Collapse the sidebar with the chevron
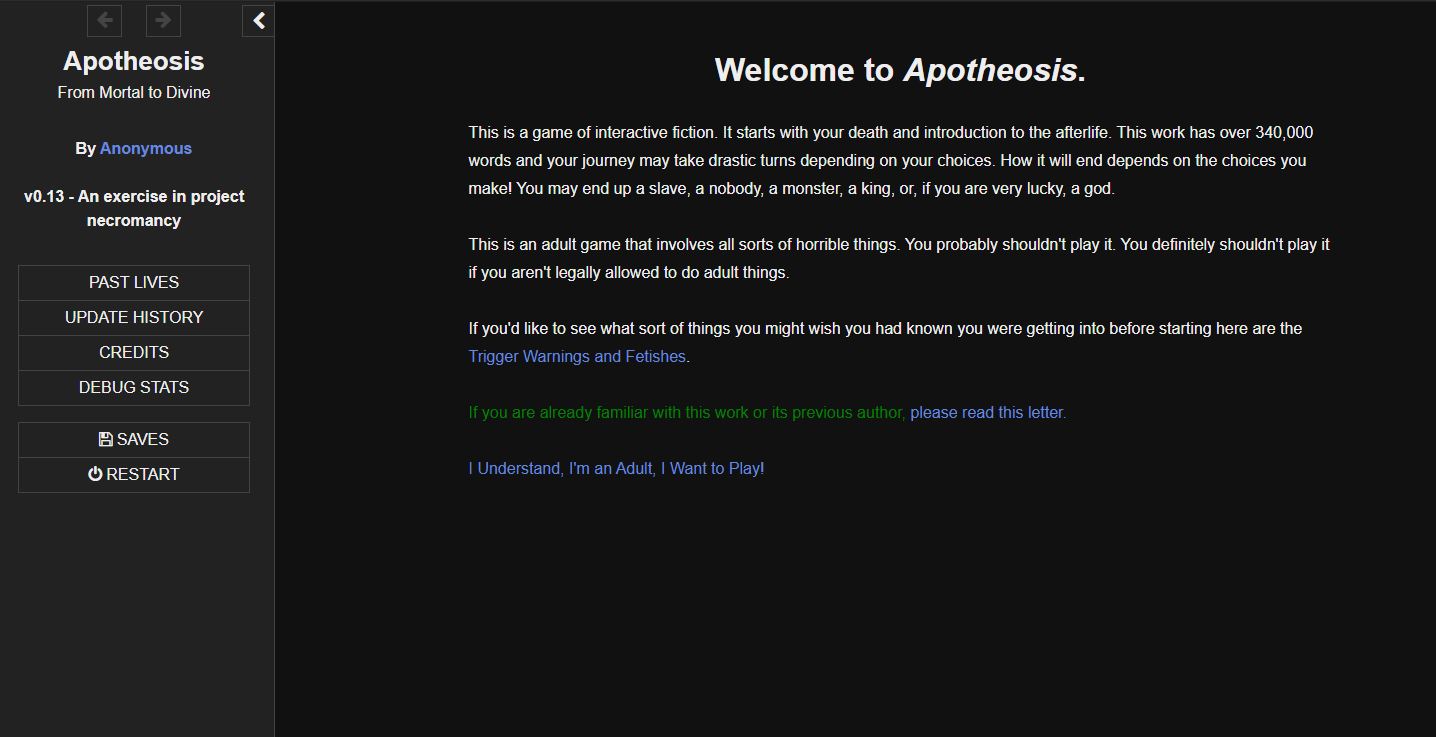 click(258, 20)
